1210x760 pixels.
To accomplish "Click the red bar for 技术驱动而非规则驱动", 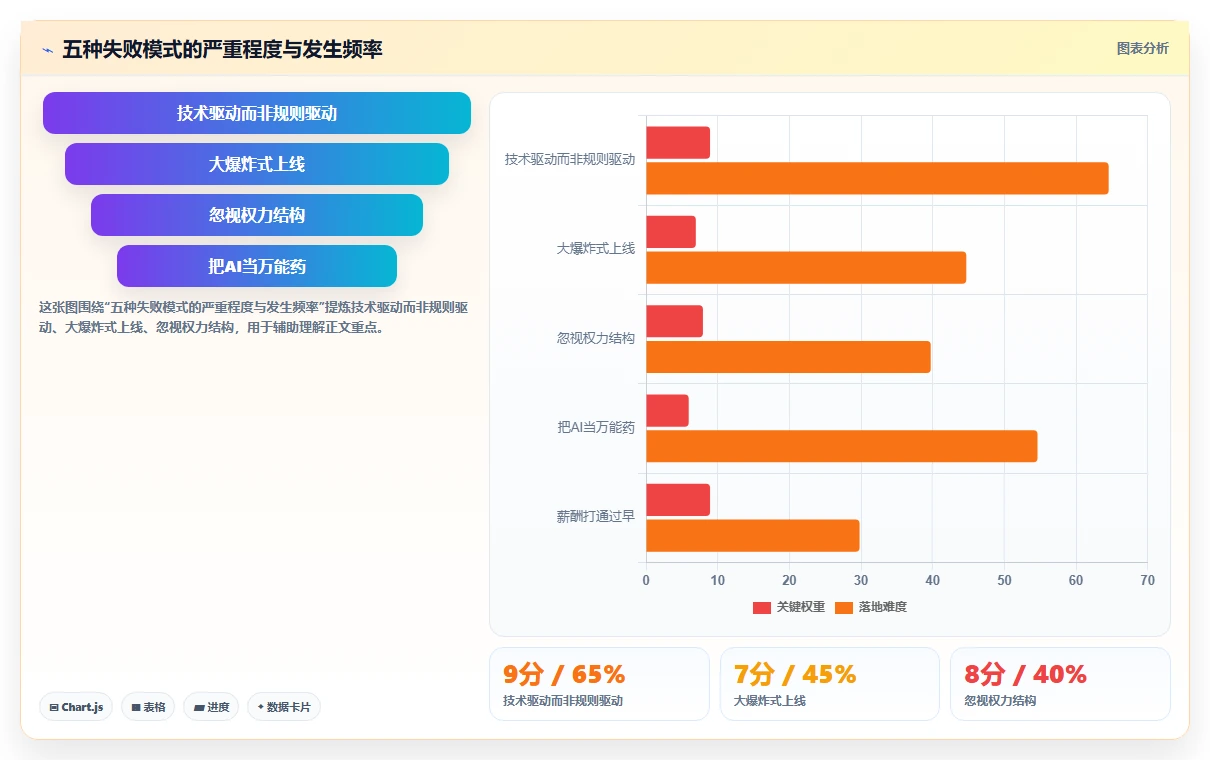I will point(678,143).
